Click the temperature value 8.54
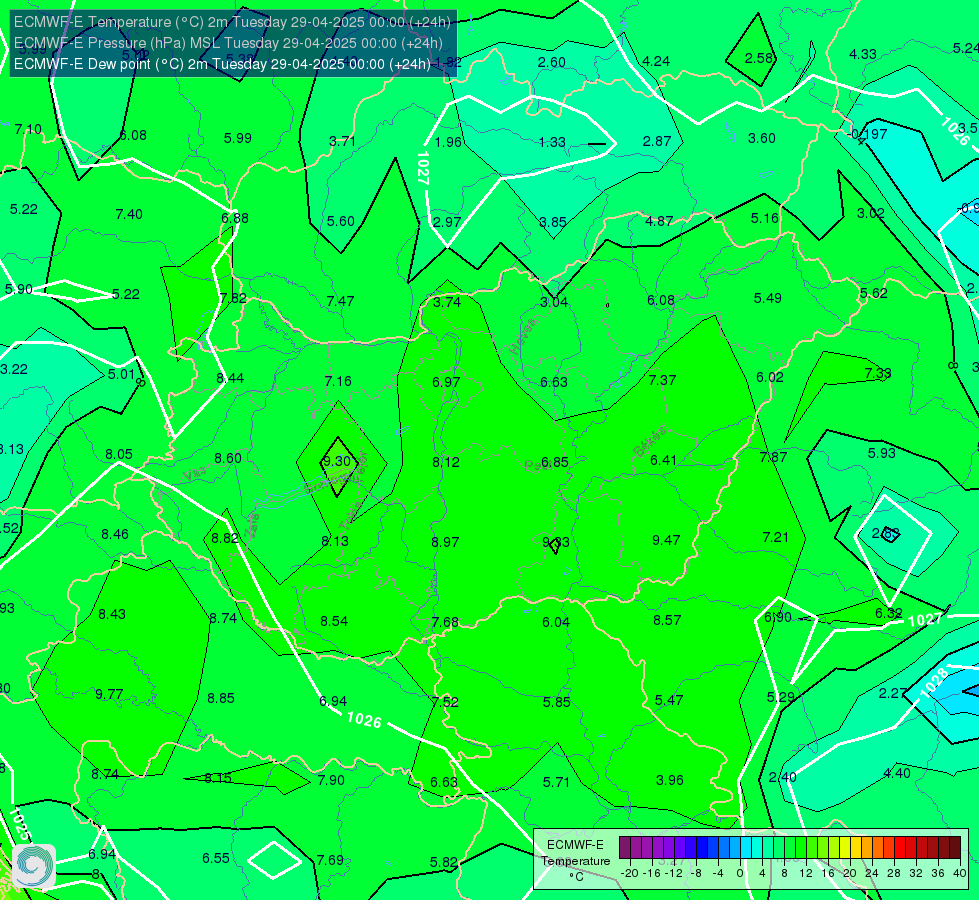 (x=334, y=621)
